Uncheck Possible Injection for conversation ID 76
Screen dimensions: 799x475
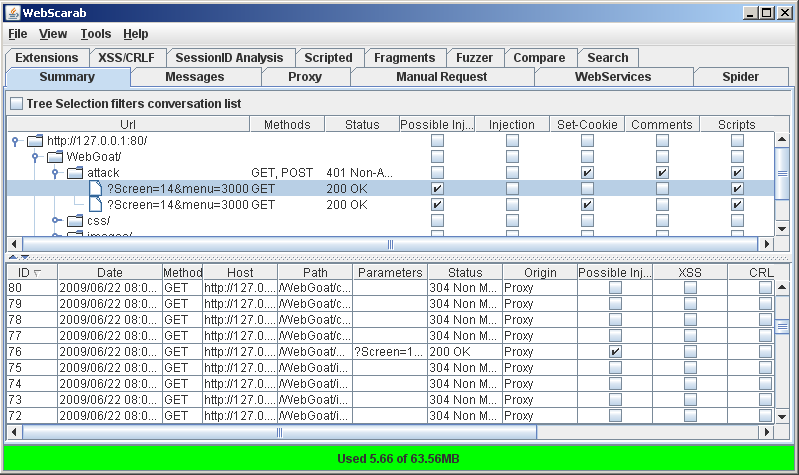[x=615, y=352]
